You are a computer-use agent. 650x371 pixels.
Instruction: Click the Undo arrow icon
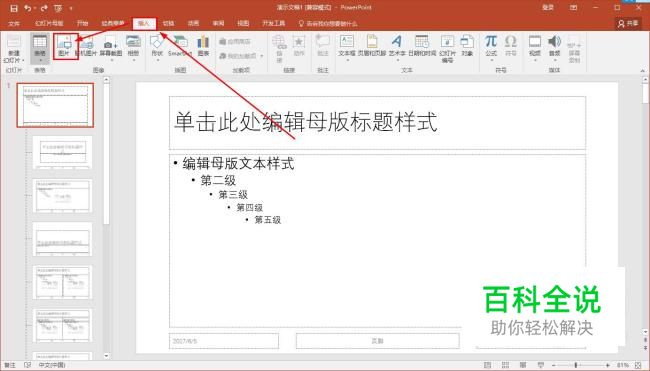(27, 8)
